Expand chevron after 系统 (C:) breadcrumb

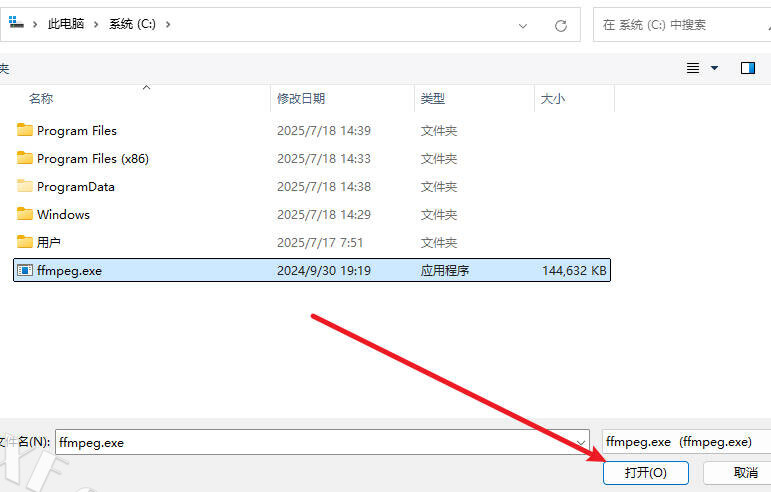(x=168, y=24)
